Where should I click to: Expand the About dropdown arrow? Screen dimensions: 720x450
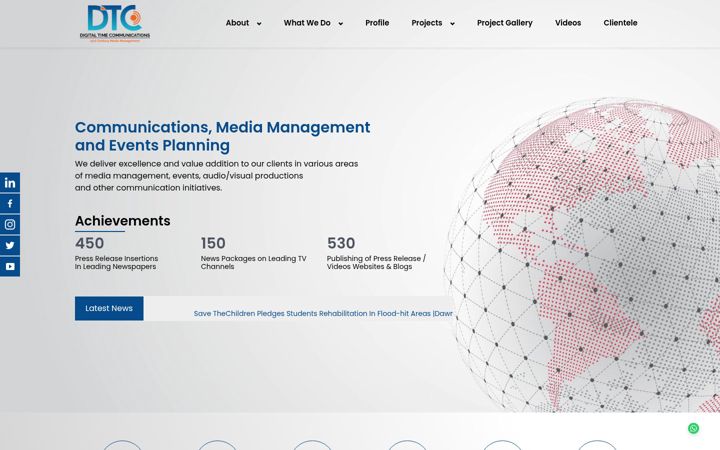point(259,23)
